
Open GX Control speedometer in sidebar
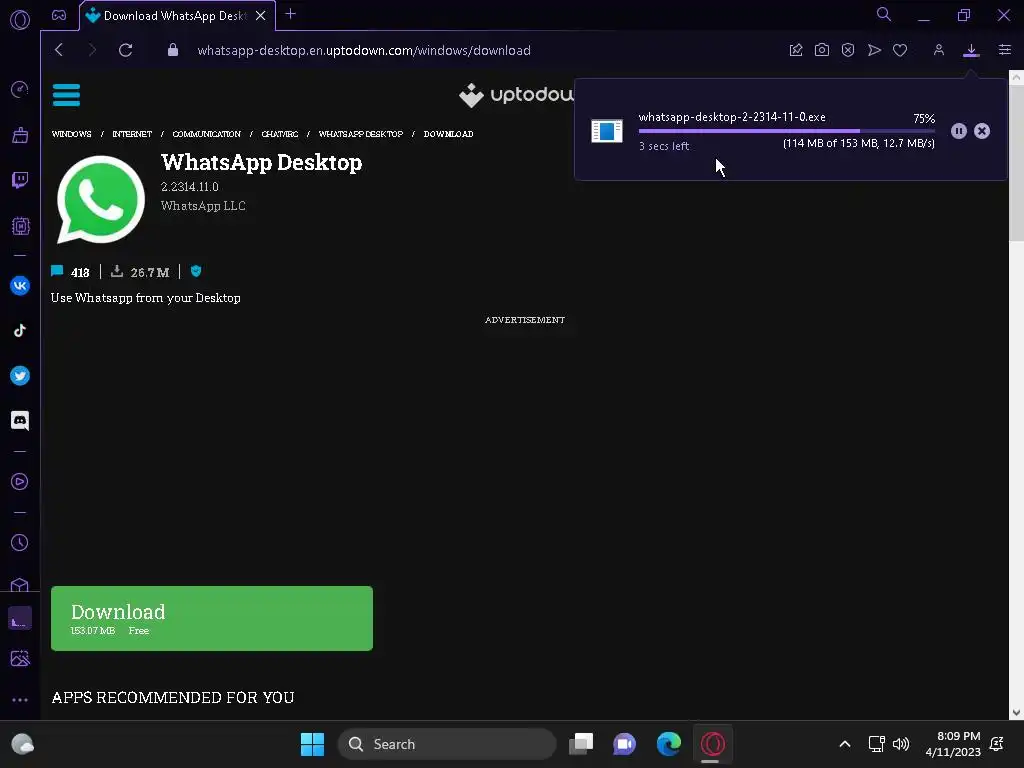tap(20, 89)
